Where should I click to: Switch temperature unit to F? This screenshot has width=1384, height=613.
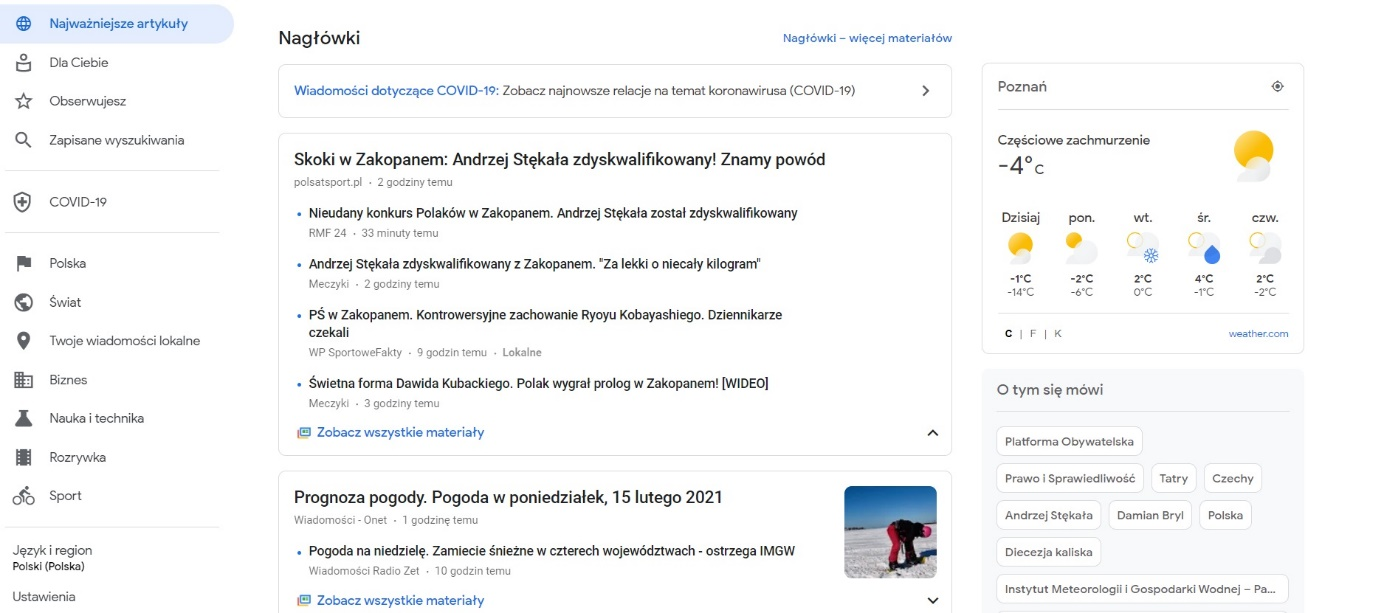click(x=1032, y=334)
